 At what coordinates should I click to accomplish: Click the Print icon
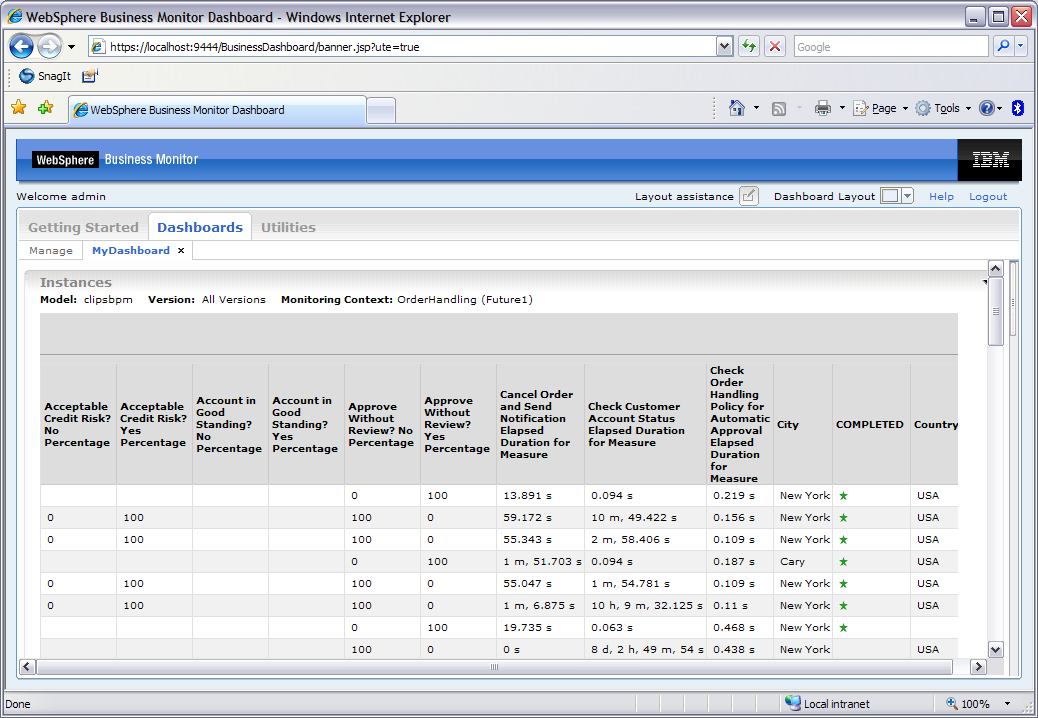pos(822,108)
